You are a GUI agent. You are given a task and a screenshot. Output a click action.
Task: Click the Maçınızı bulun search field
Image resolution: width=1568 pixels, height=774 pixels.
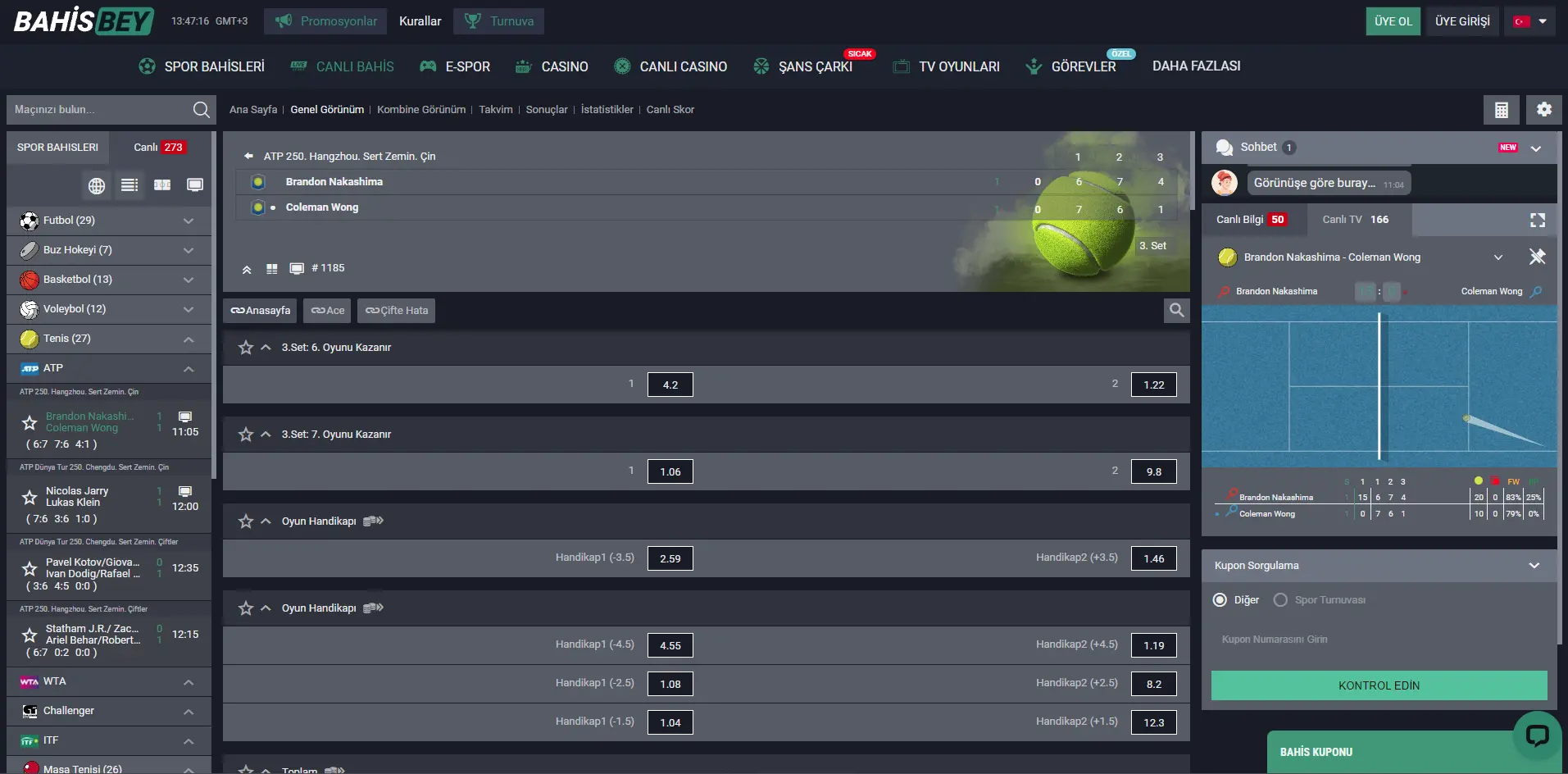click(x=98, y=110)
